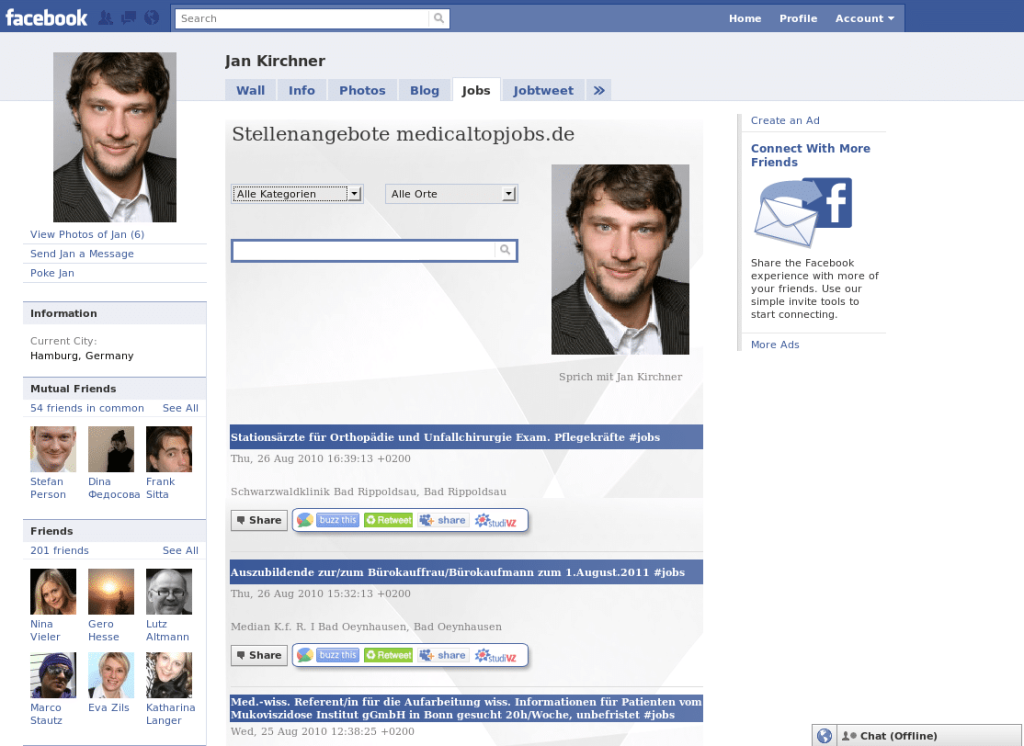
Task: Open Chat (Offline) bar
Action: coord(928,736)
